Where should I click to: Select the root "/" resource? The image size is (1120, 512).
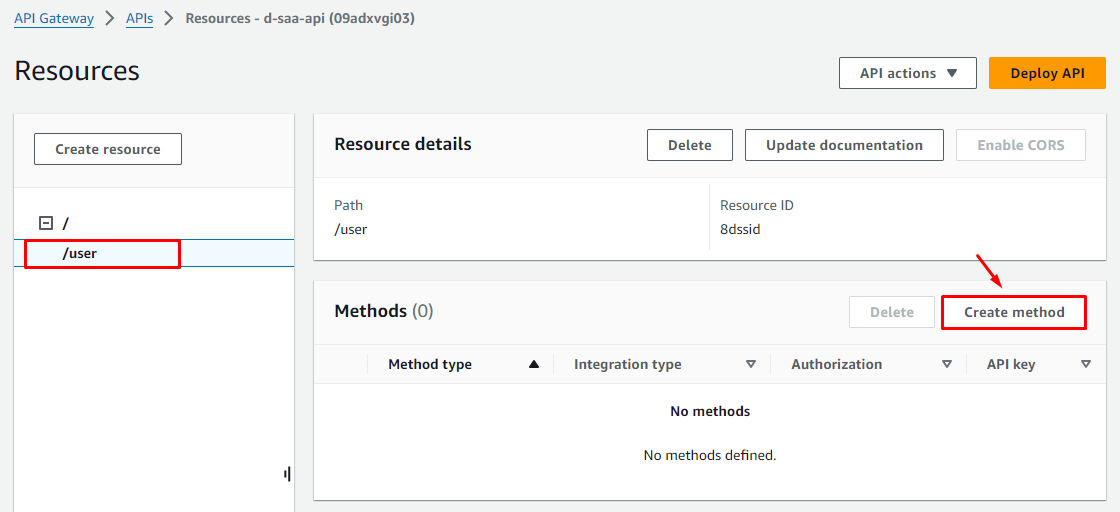click(x=66, y=224)
